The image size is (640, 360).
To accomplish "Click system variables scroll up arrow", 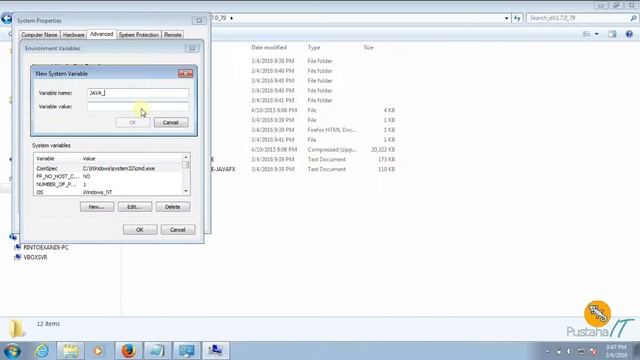I will (x=186, y=157).
